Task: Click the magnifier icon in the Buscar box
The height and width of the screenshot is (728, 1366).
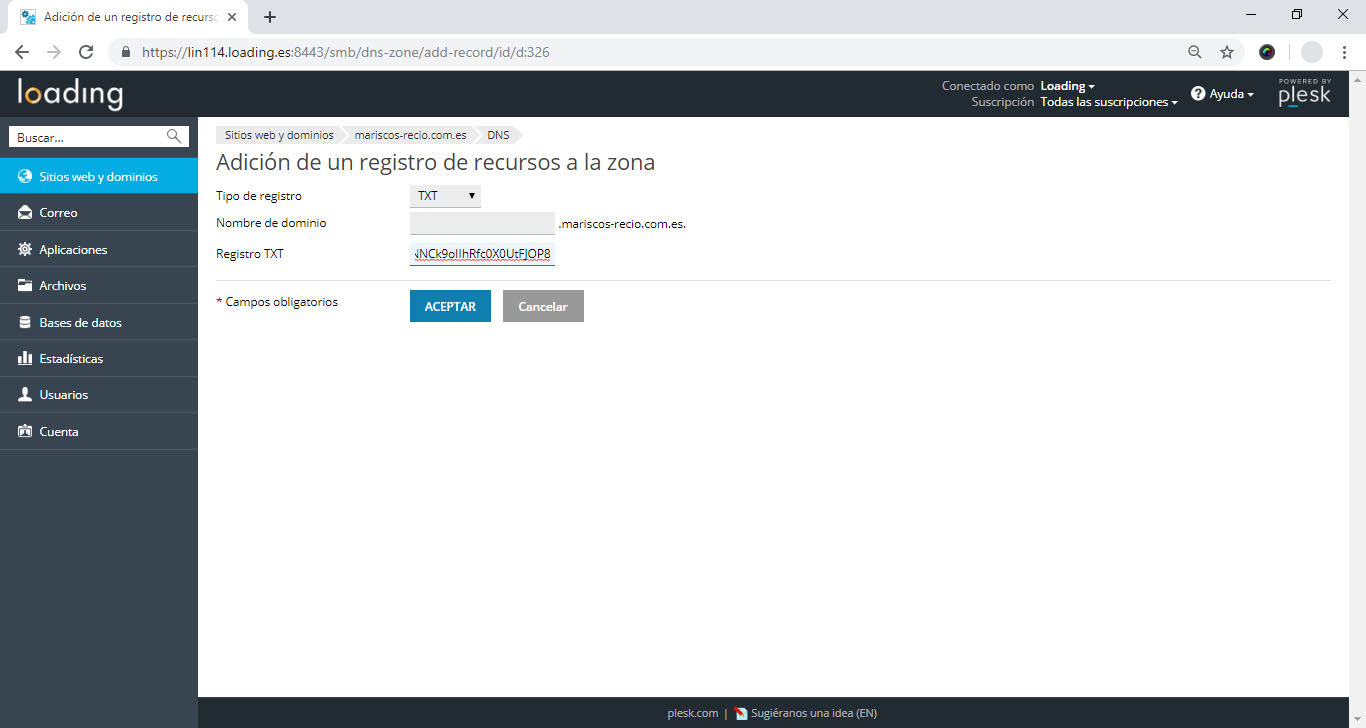Action: pos(174,137)
